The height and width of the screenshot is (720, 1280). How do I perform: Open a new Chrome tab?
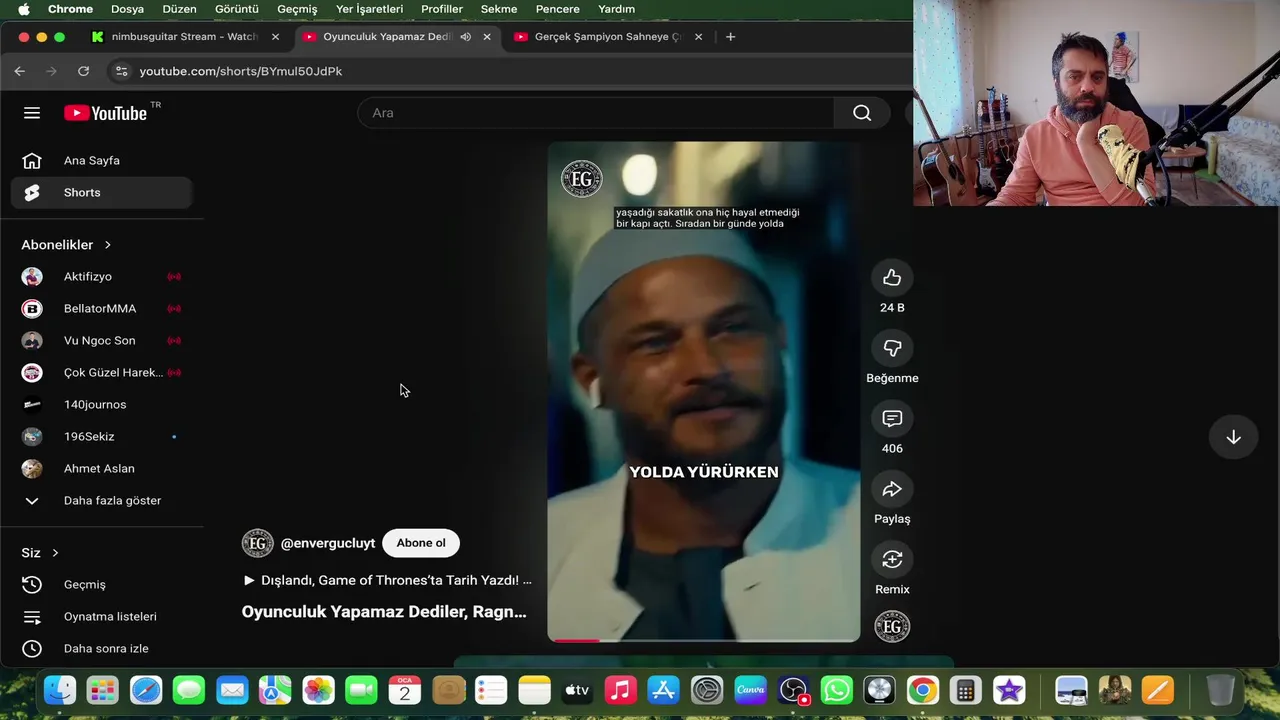click(x=730, y=37)
